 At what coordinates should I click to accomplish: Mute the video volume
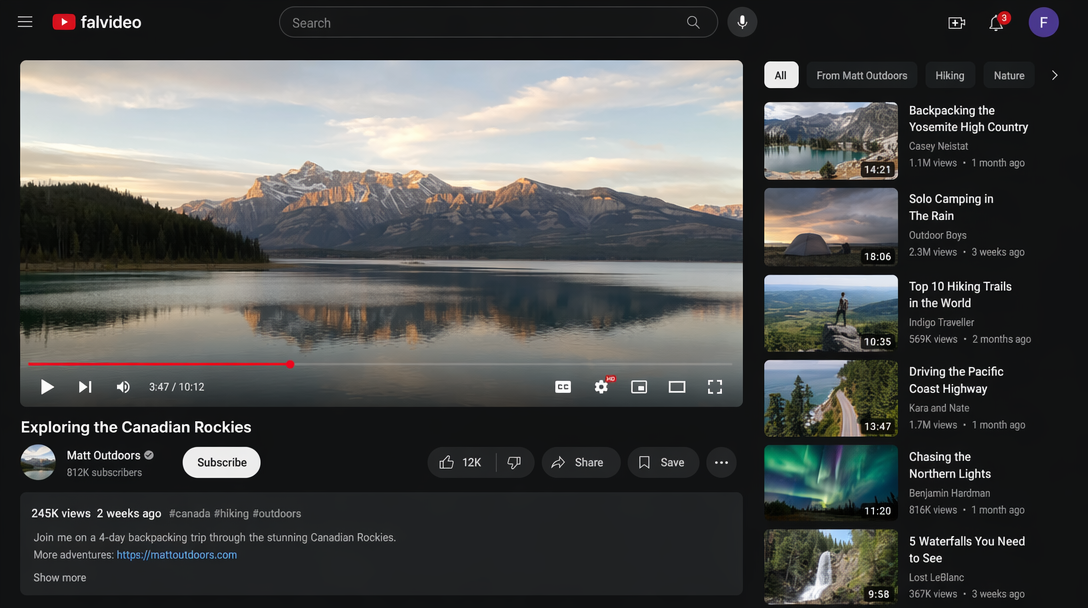123,387
